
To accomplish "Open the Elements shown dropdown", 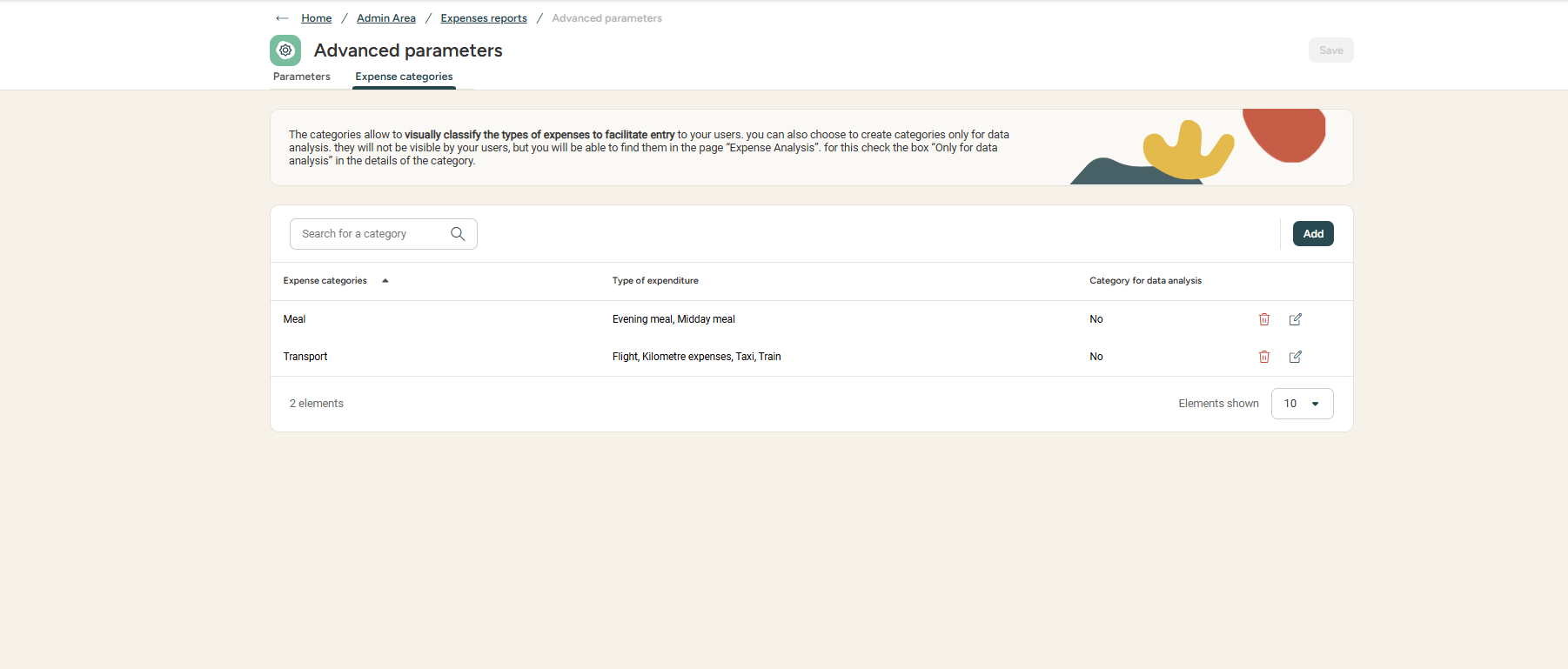I will tap(1302, 404).
